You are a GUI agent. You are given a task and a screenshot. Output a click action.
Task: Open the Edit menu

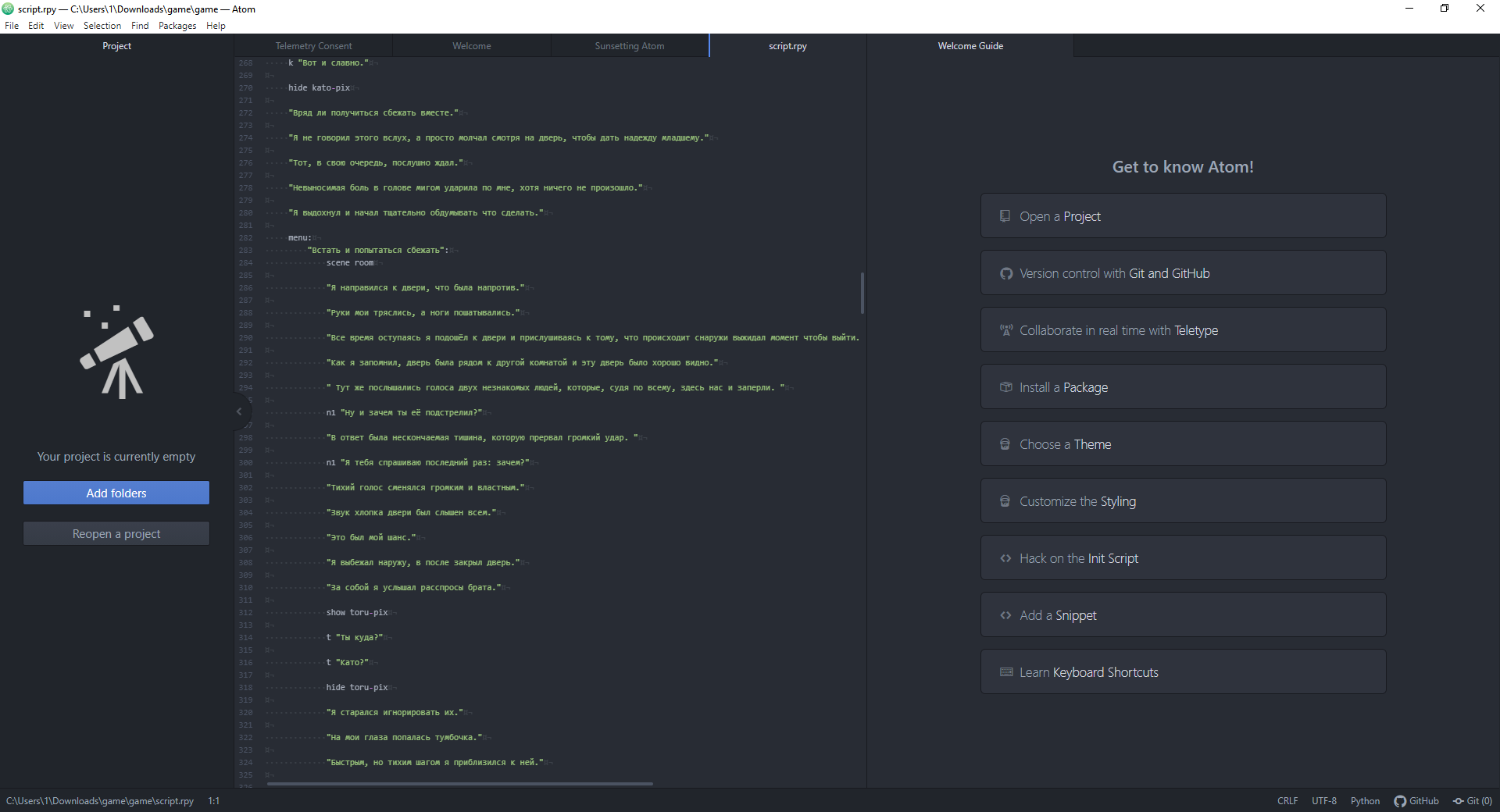(x=36, y=26)
